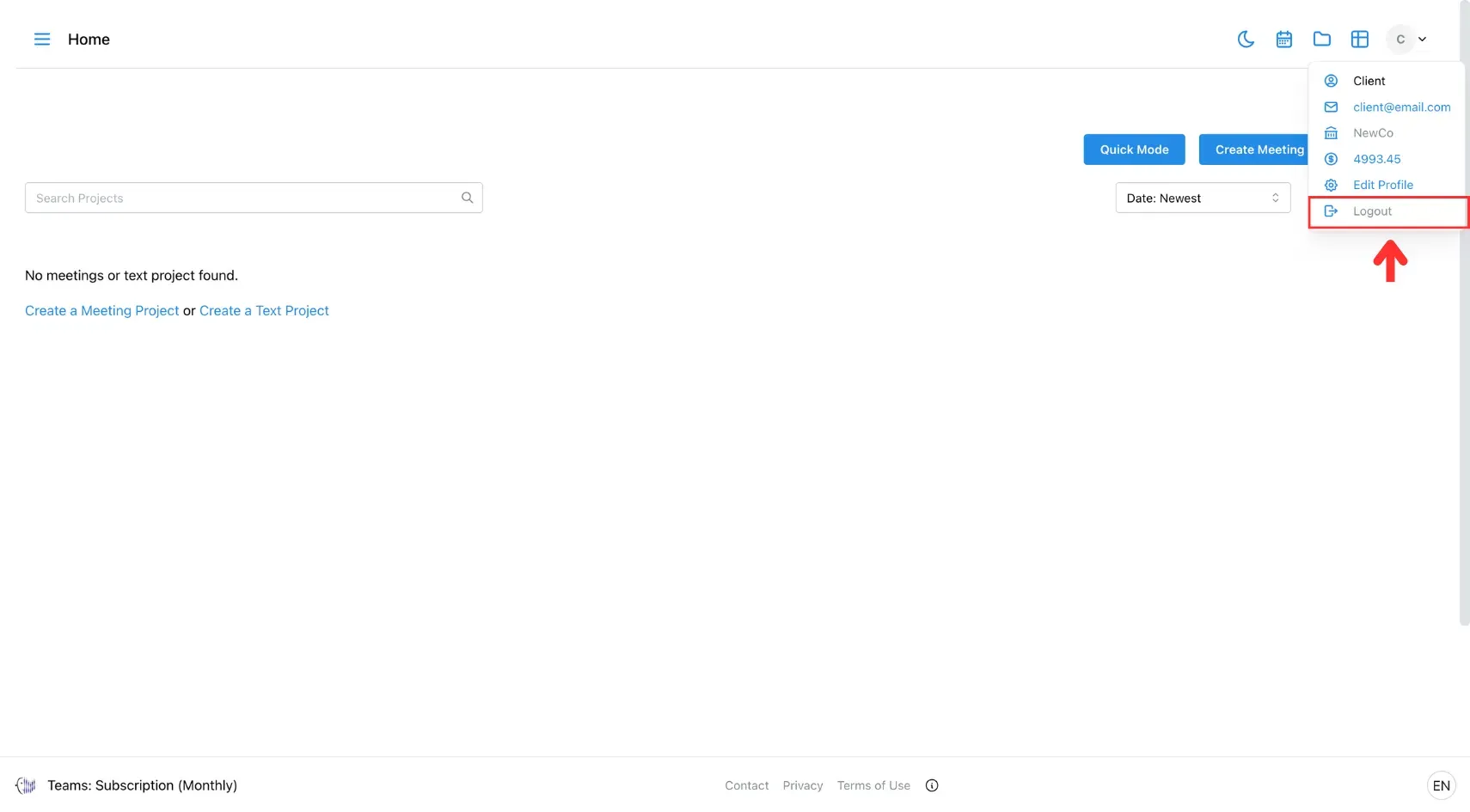Viewport: 1470px width, 812px height.
Task: Open the Date: Newest sort dropdown
Action: [1203, 198]
